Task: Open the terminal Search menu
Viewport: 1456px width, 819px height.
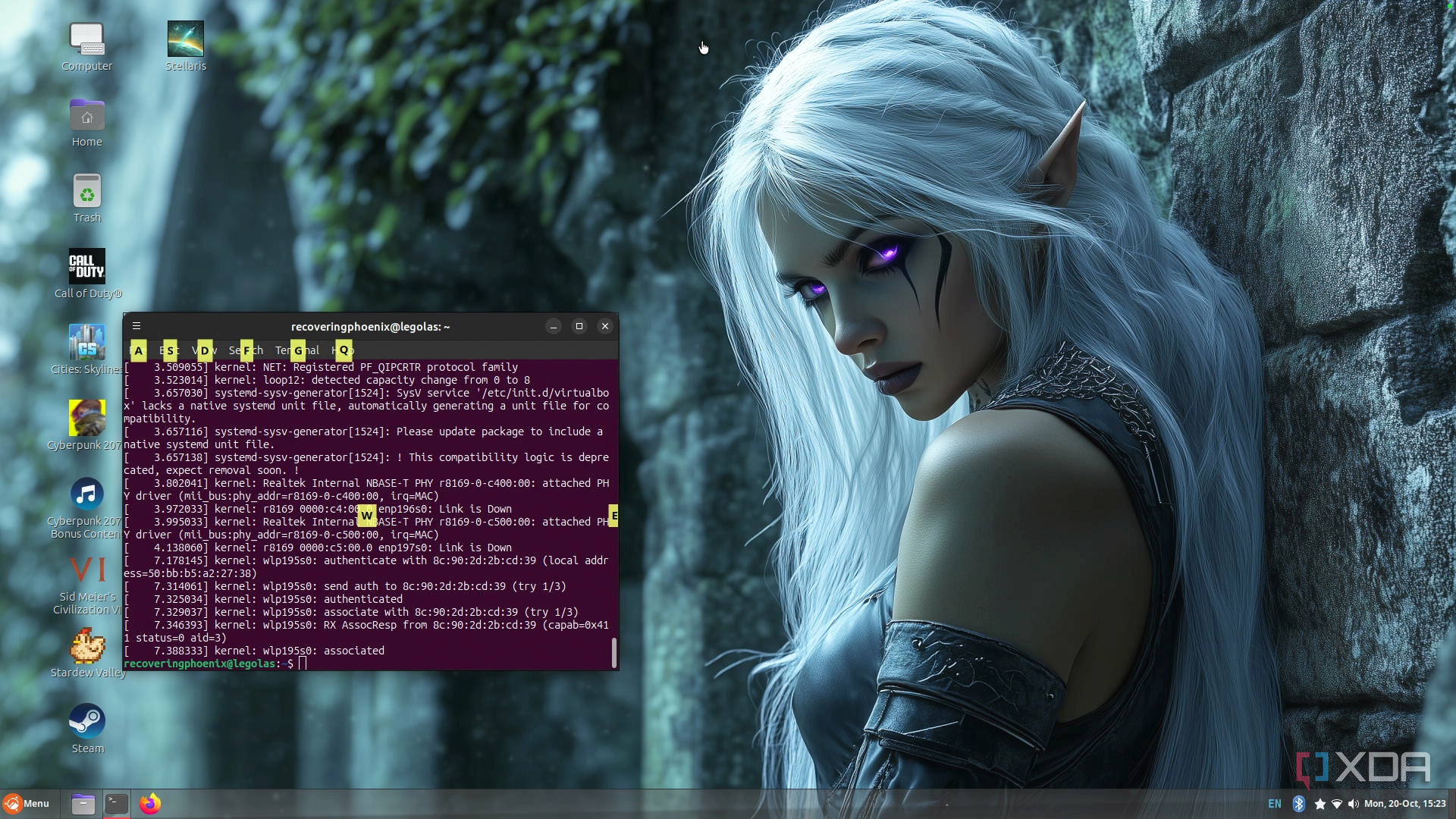Action: 246,350
